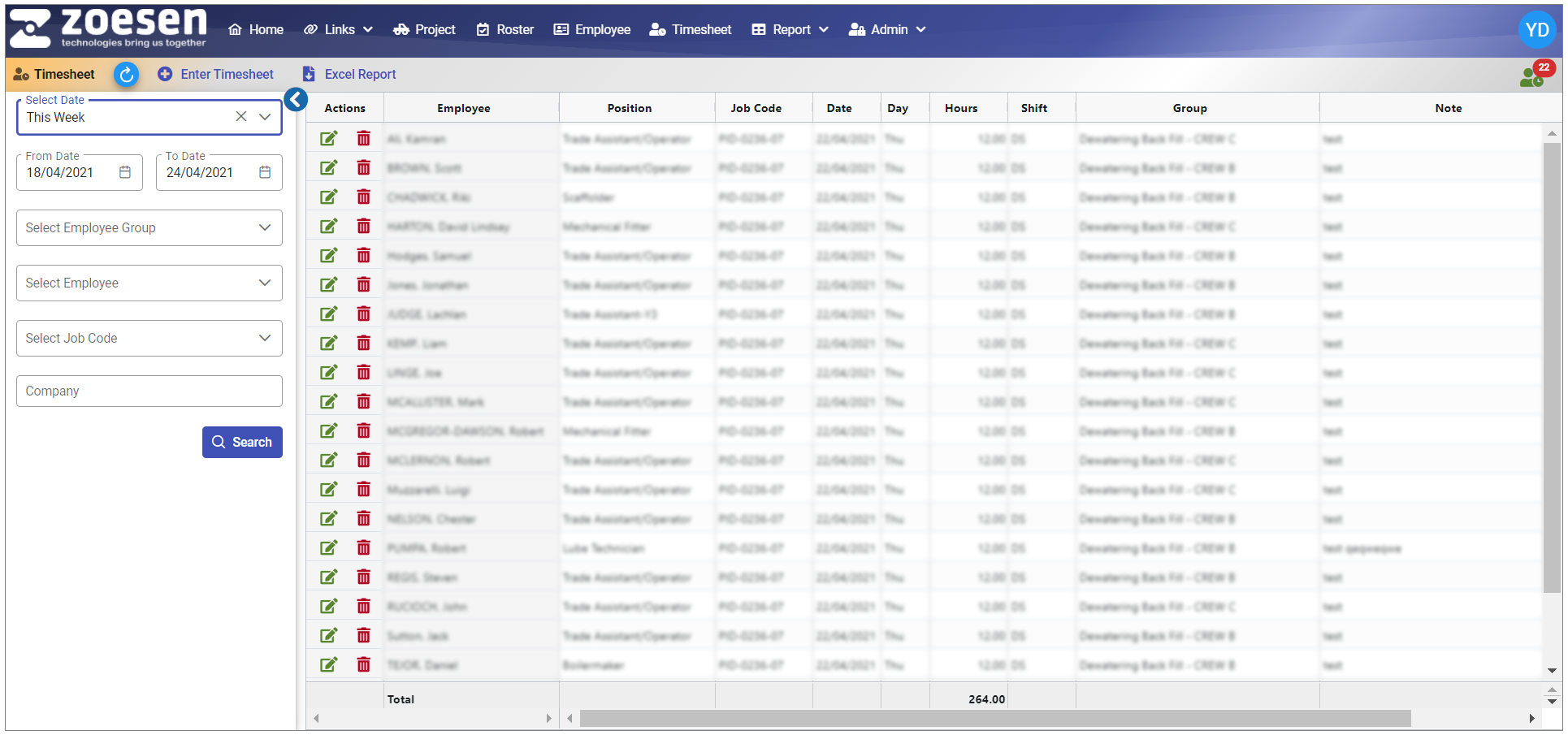The image size is (1568, 735).
Task: Click the delete trash icon in the first row
Action: coord(363,139)
